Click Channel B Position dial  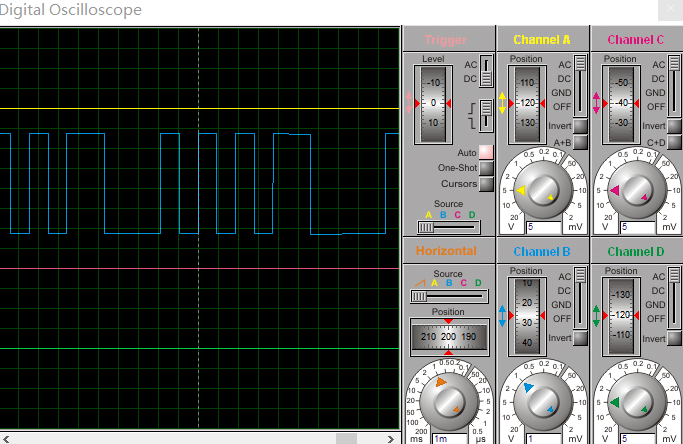[x=527, y=315]
